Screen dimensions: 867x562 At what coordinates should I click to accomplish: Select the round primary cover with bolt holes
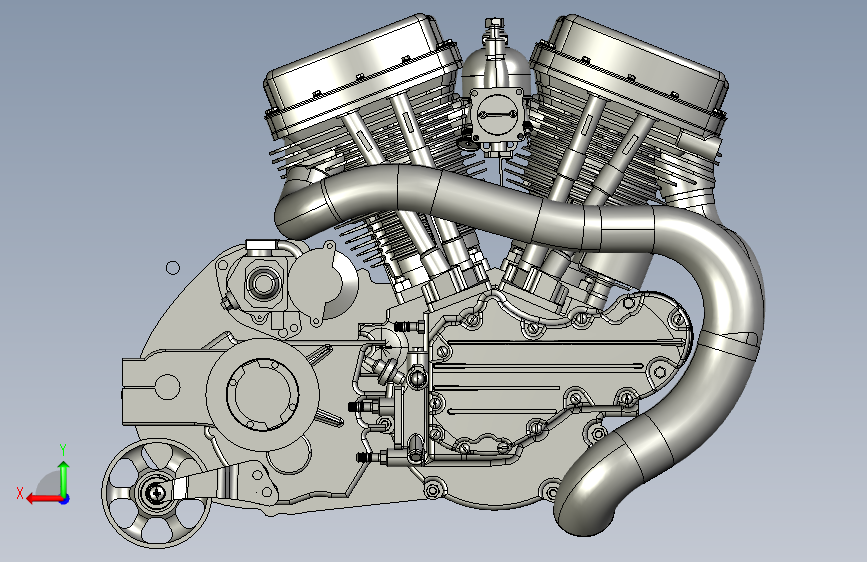point(263,393)
